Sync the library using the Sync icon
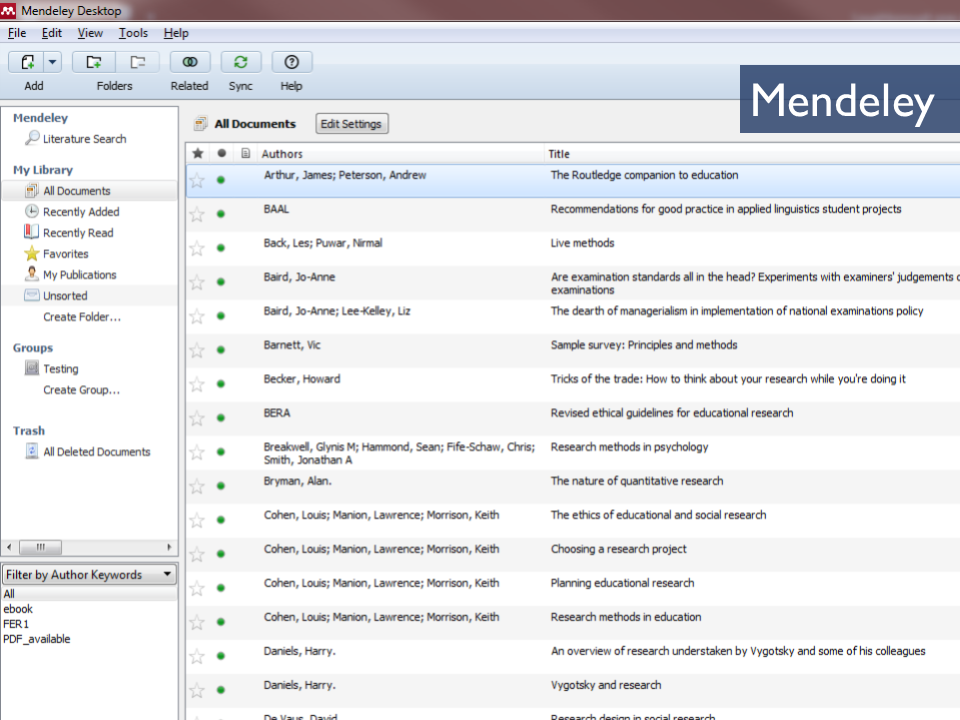Screen dimensions: 960x720 click(x=241, y=62)
